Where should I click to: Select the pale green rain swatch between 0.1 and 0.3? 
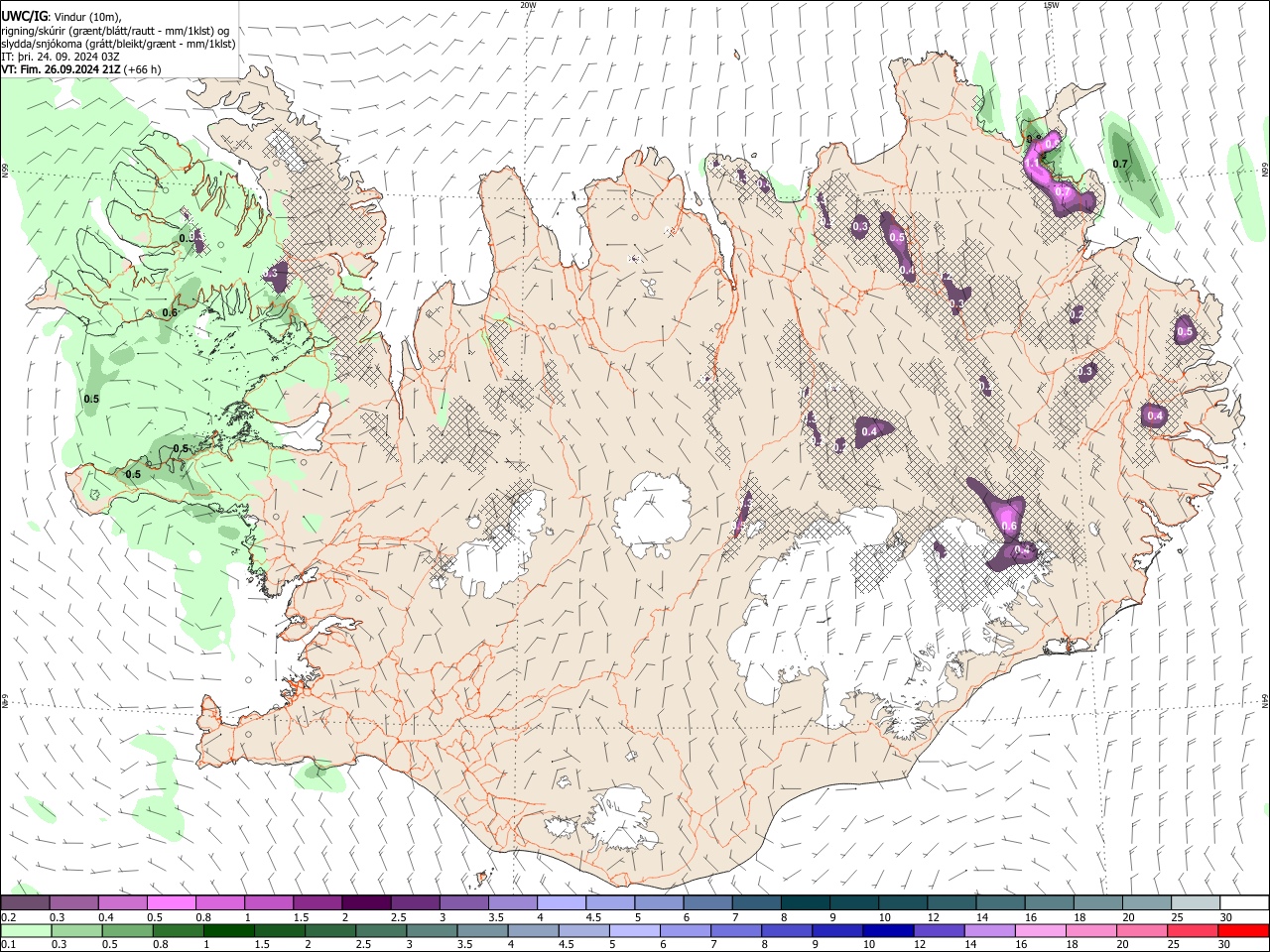click(25, 930)
